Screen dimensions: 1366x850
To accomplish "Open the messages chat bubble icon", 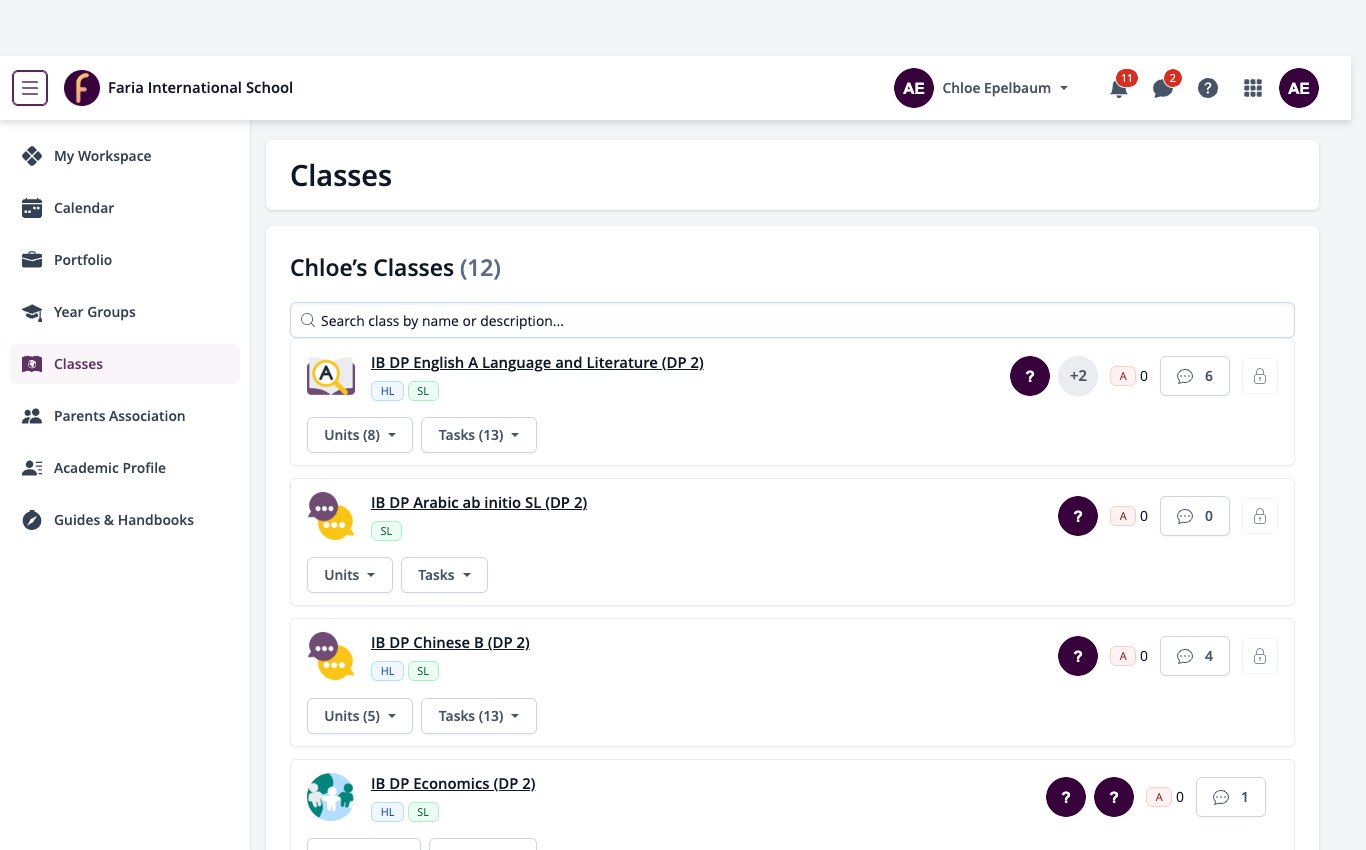I will coord(1163,88).
